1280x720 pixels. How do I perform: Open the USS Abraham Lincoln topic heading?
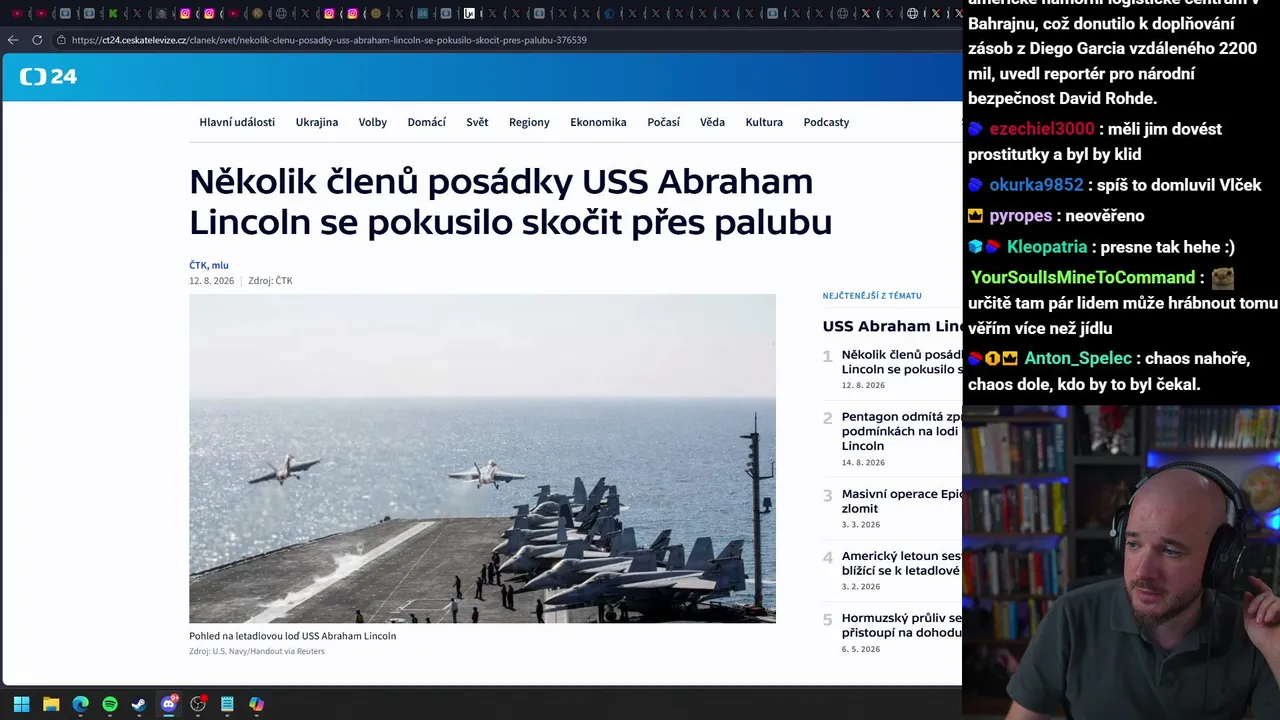coord(892,326)
